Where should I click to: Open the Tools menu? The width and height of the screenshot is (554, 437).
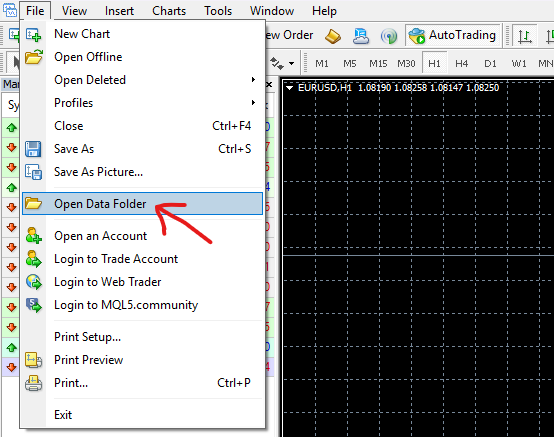click(218, 11)
